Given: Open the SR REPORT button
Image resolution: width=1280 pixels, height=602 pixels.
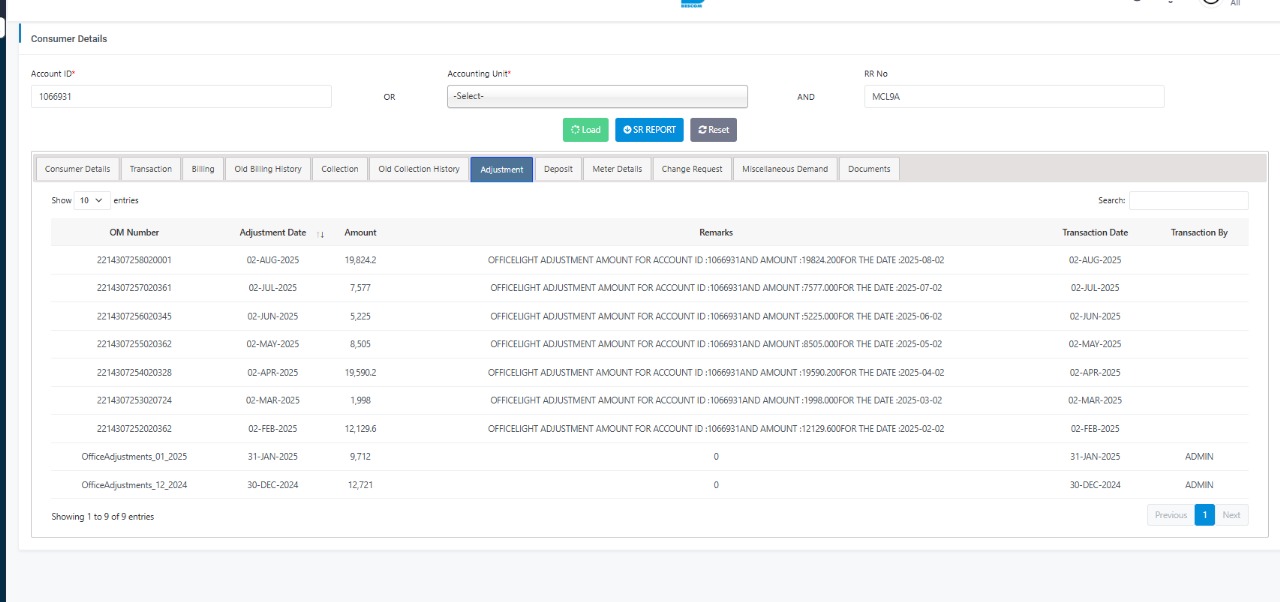Looking at the screenshot, I should 649,130.
